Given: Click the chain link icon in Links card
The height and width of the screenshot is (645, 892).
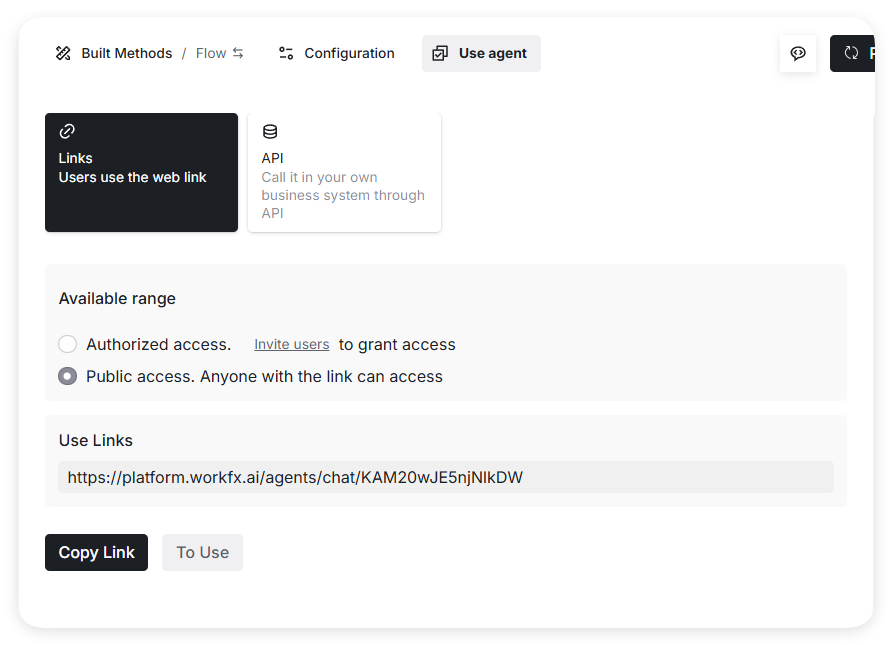Looking at the screenshot, I should coord(67,131).
